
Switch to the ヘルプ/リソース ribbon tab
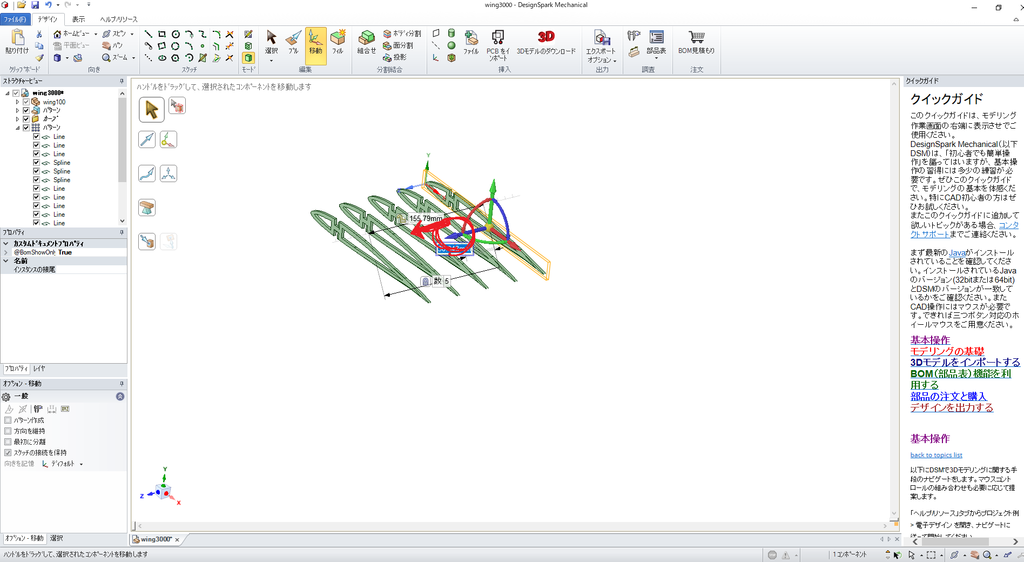pyautogui.click(x=118, y=19)
